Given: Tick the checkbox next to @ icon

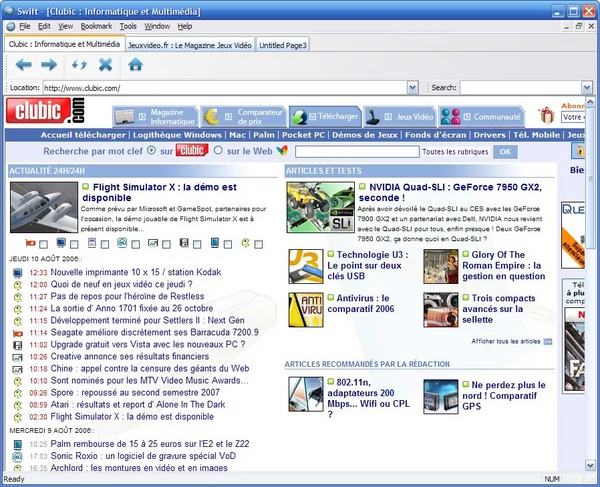Looking at the screenshot, I should (135, 244).
